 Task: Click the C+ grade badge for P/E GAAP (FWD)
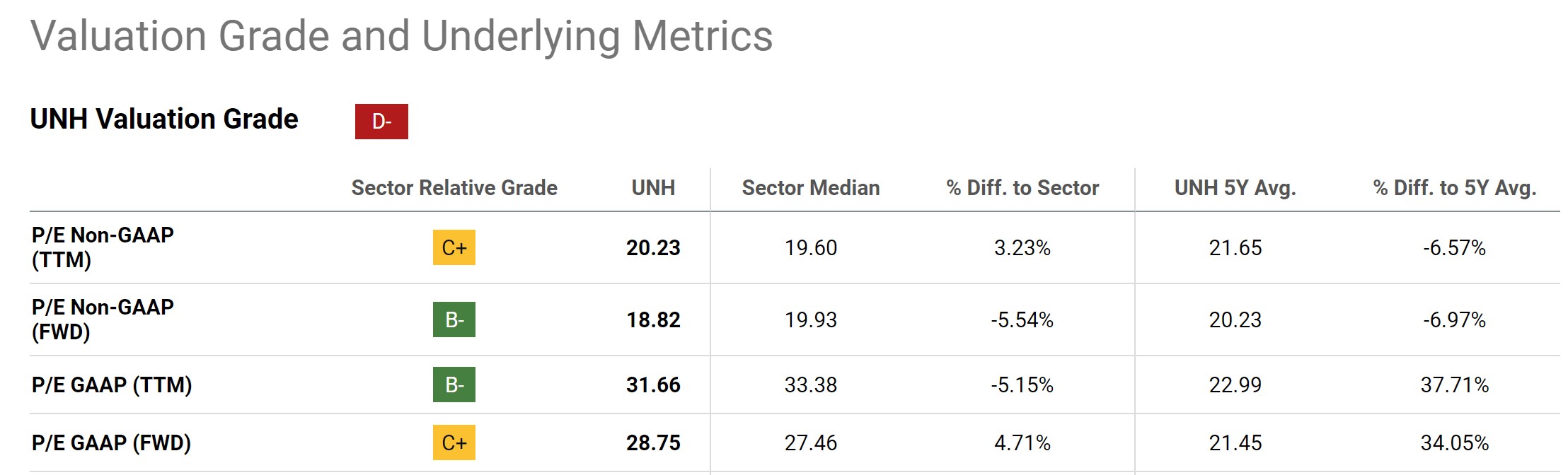[454, 442]
